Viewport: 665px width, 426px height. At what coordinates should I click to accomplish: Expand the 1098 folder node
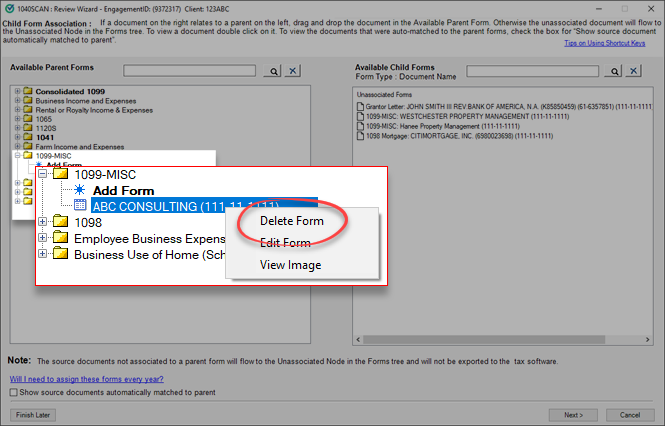[x=43, y=222]
